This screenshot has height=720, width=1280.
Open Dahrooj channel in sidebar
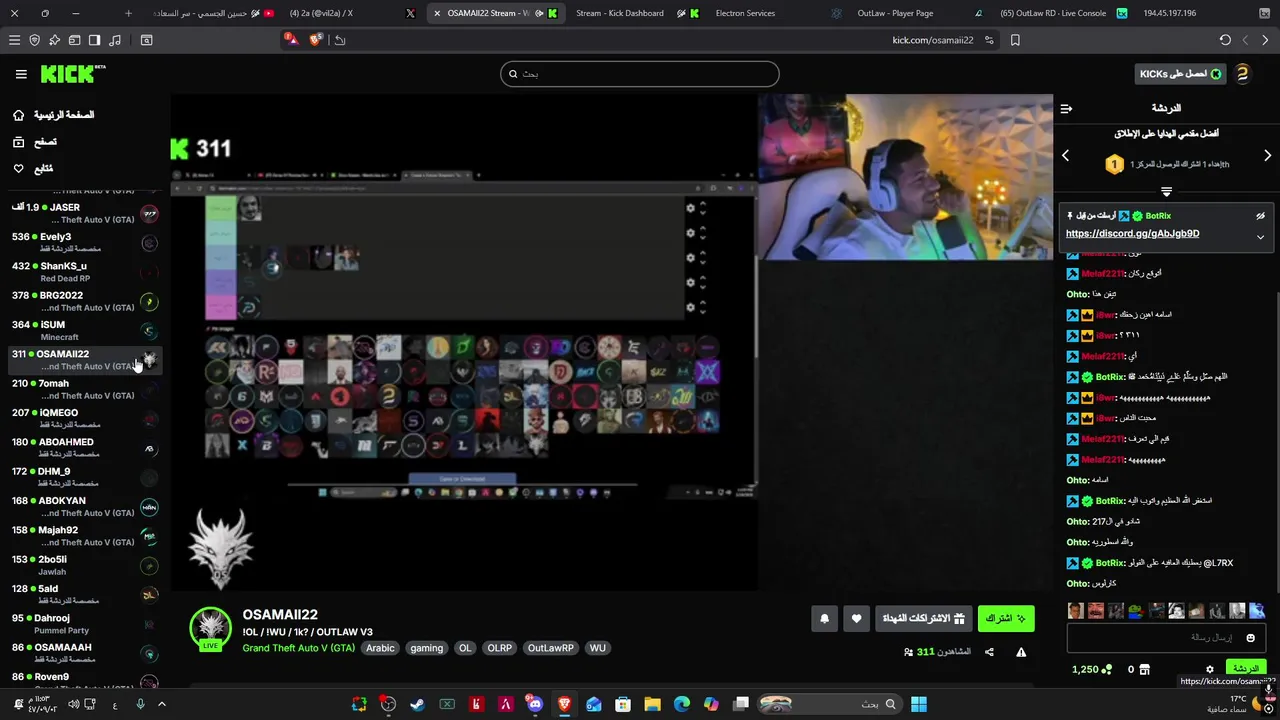tap(84, 624)
